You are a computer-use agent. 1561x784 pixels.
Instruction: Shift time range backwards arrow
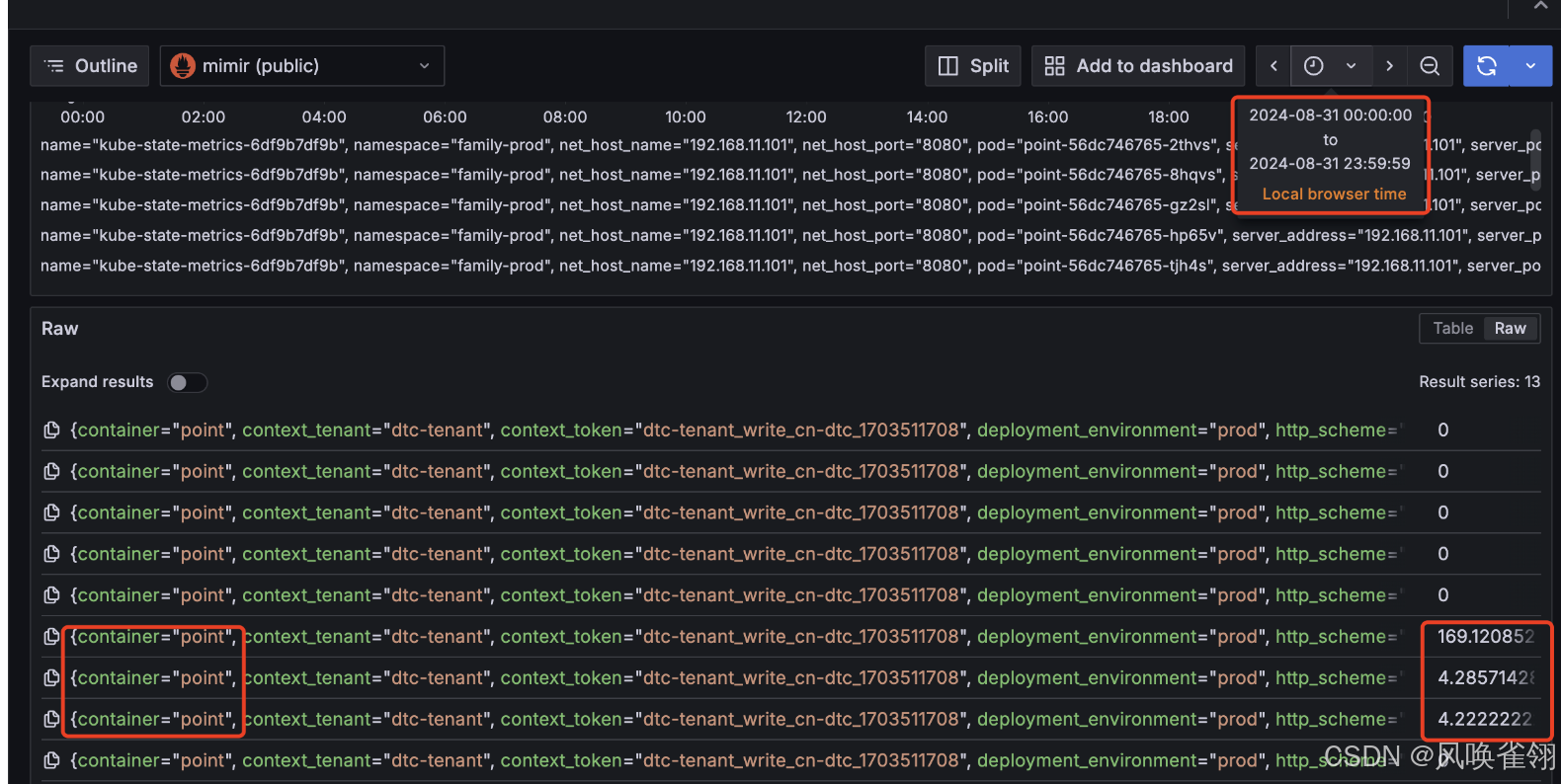1273,66
